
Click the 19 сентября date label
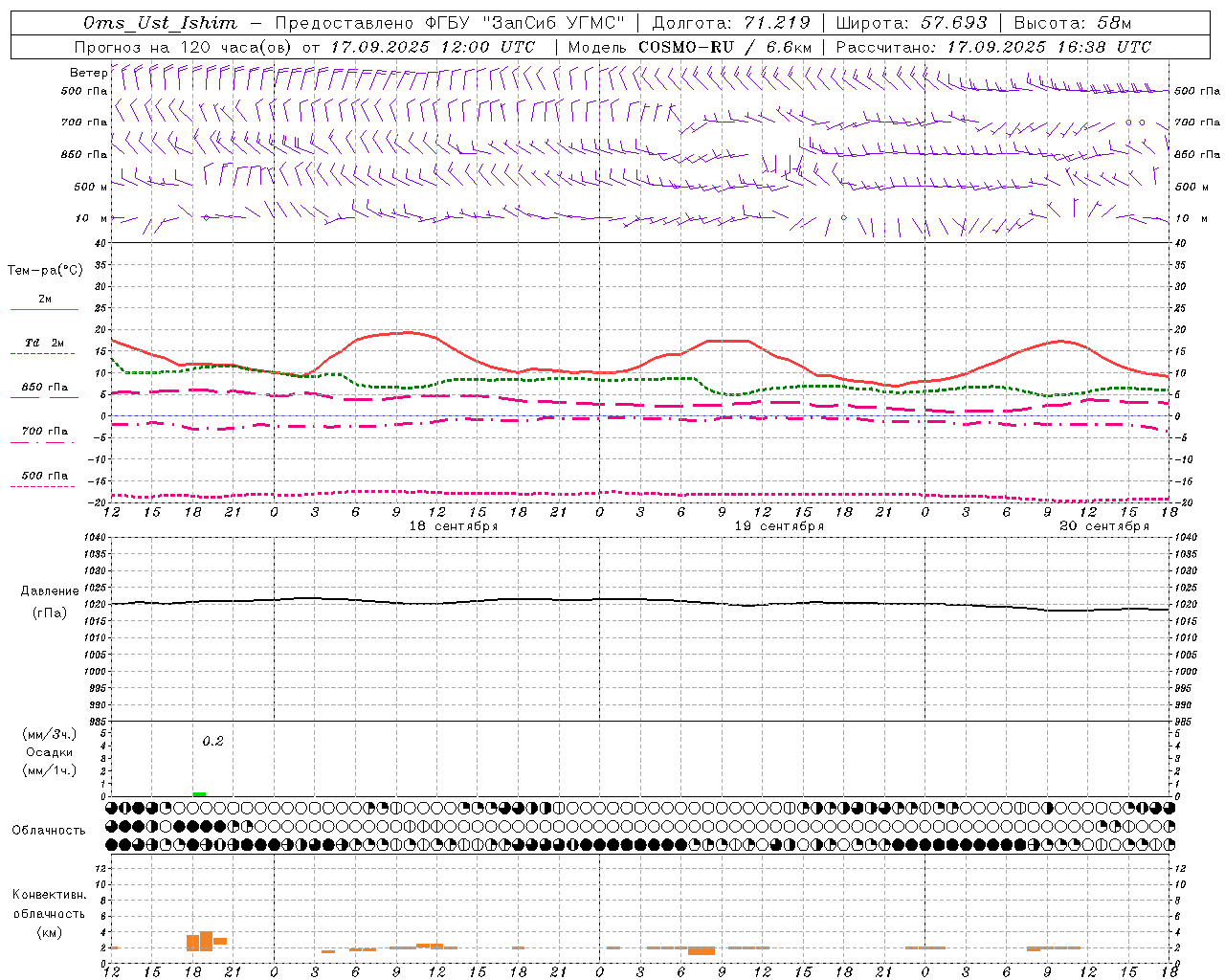tap(779, 526)
